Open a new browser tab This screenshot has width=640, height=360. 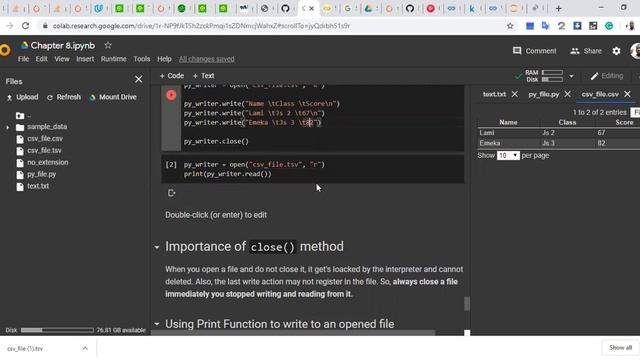pos(558,9)
